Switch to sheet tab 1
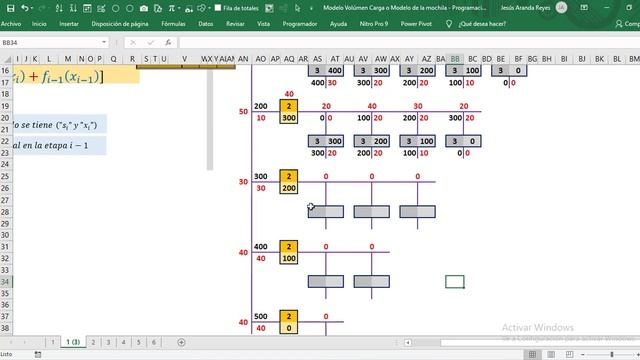 53,342
